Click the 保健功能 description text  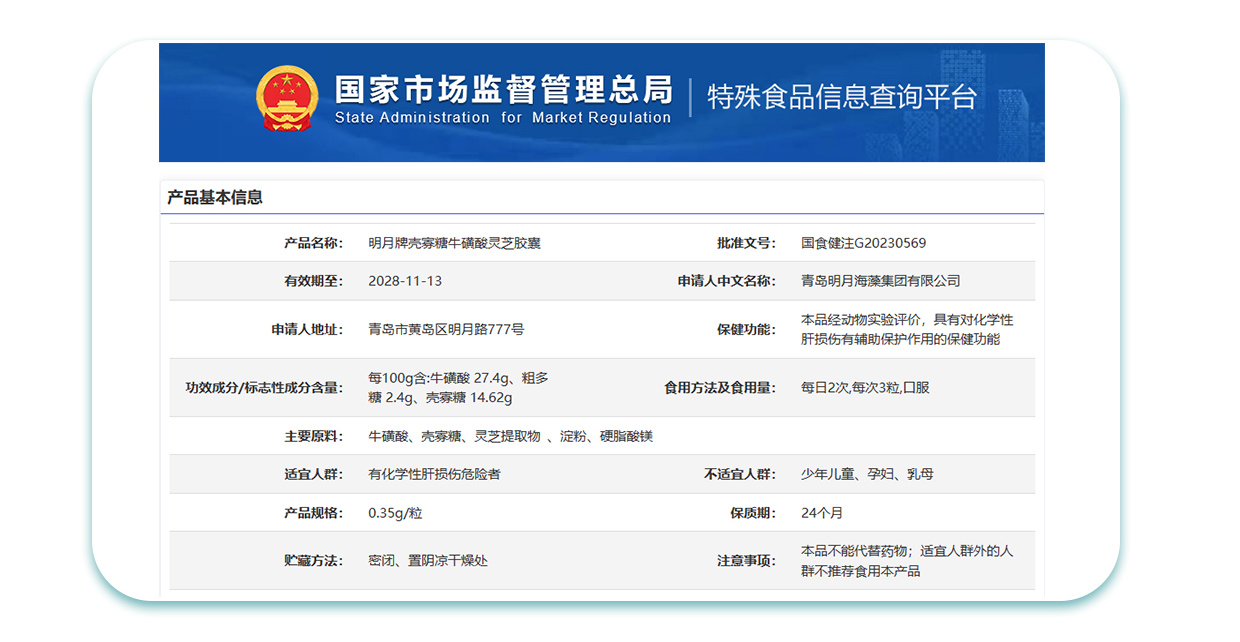click(x=906, y=329)
